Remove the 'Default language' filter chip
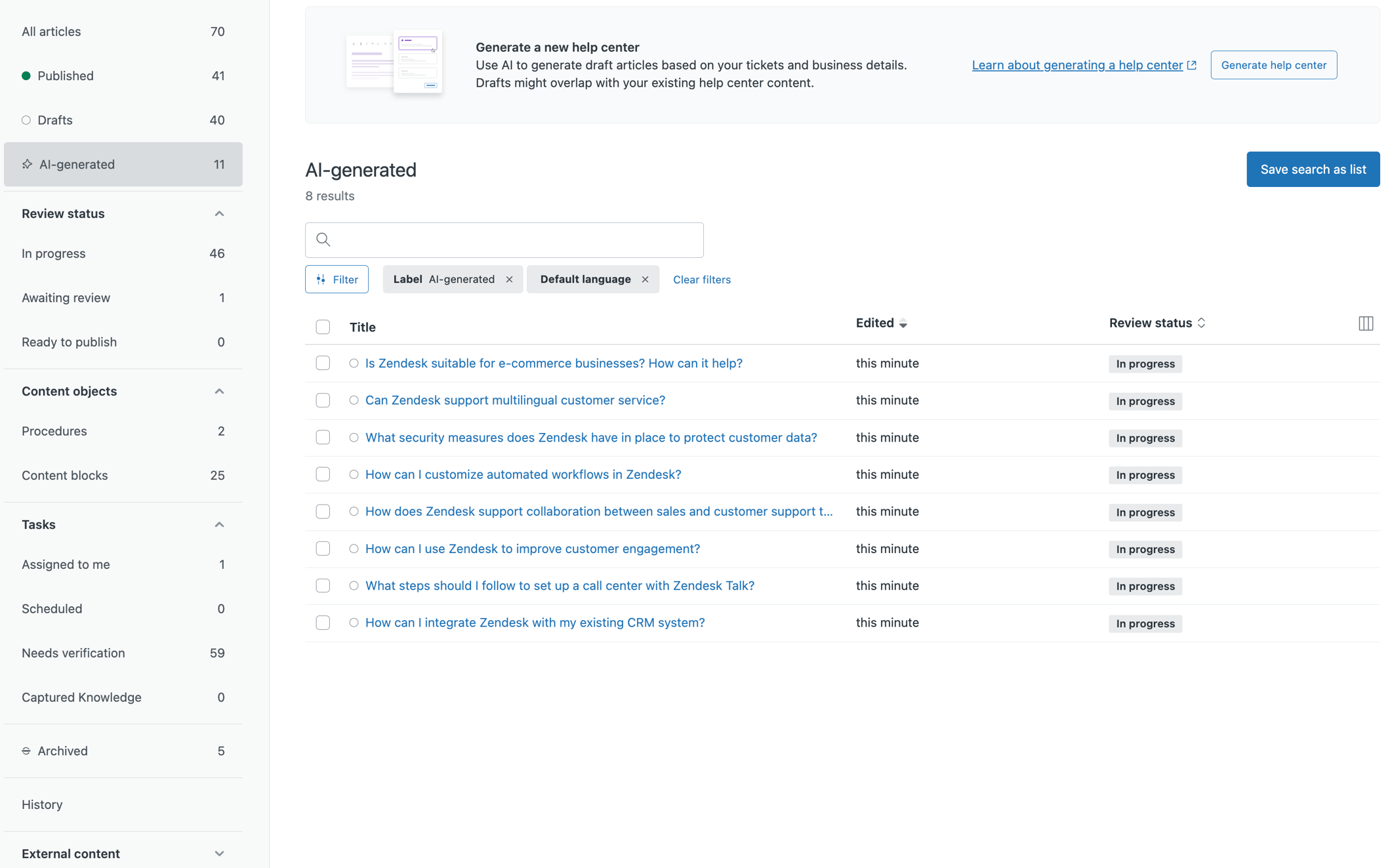The image size is (1394, 868). [x=646, y=279]
